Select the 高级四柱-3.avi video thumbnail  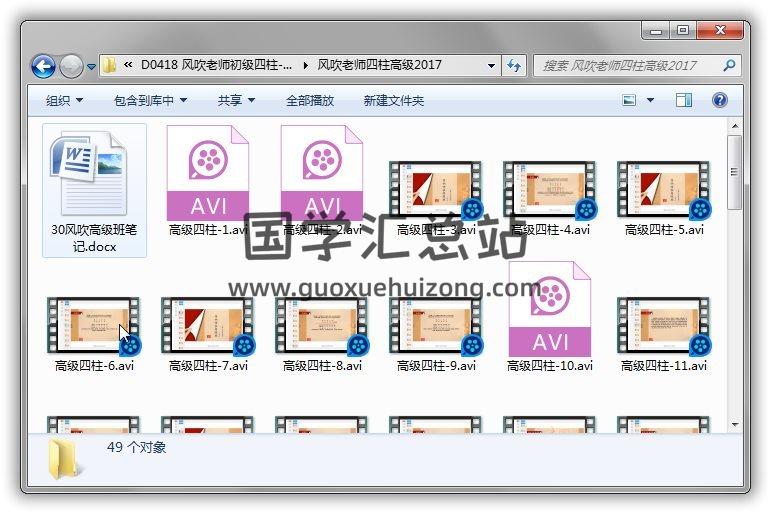pyautogui.click(x=436, y=189)
